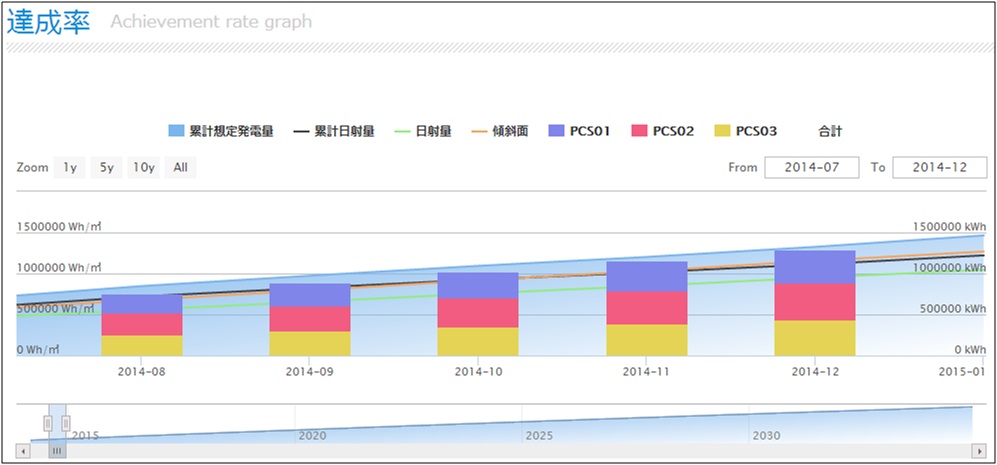This screenshot has height=465, width=997.
Task: Click PCS02 bar segment for 2014-08
Action: pos(142,324)
